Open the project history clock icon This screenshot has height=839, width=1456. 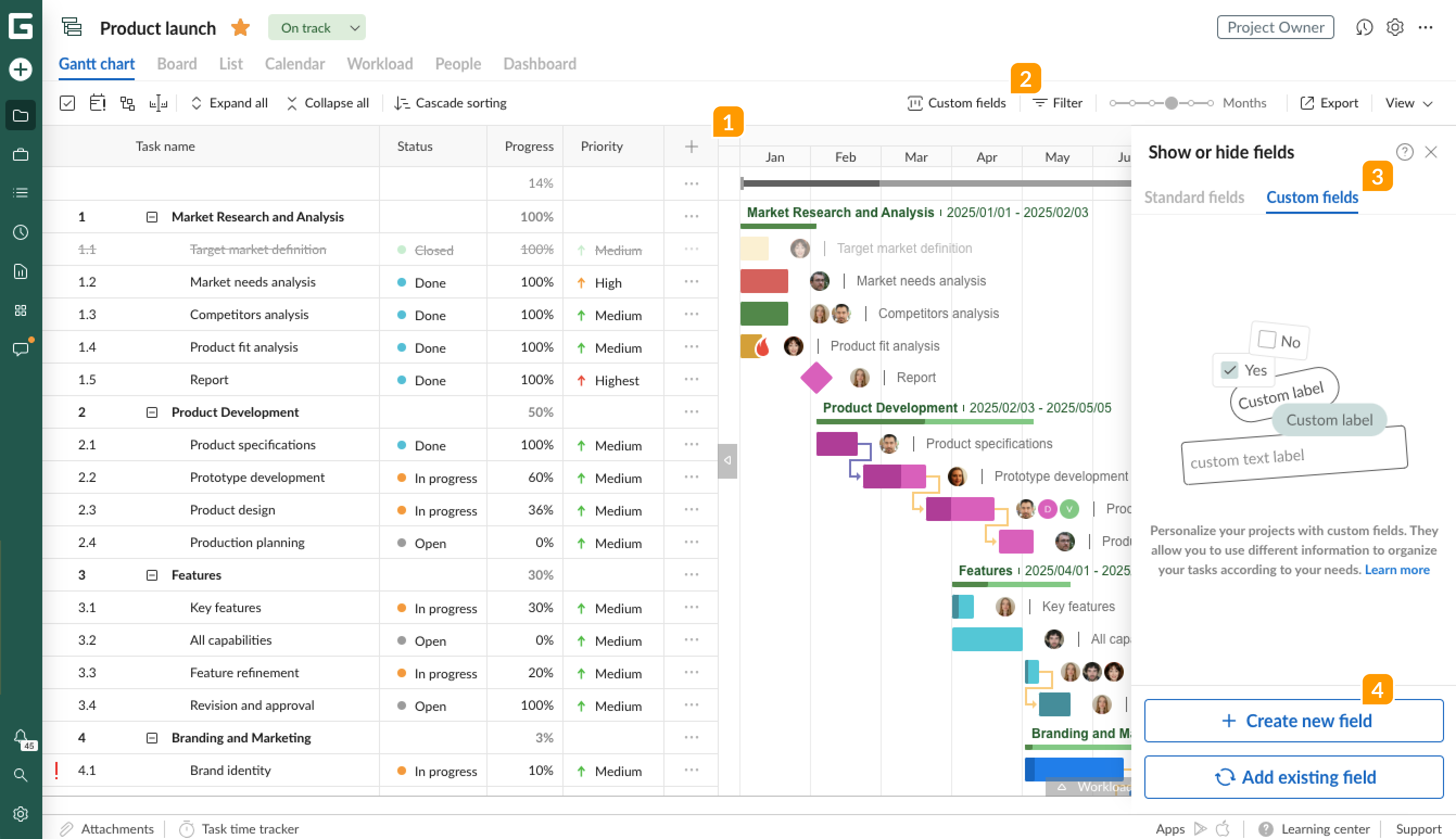click(1364, 27)
